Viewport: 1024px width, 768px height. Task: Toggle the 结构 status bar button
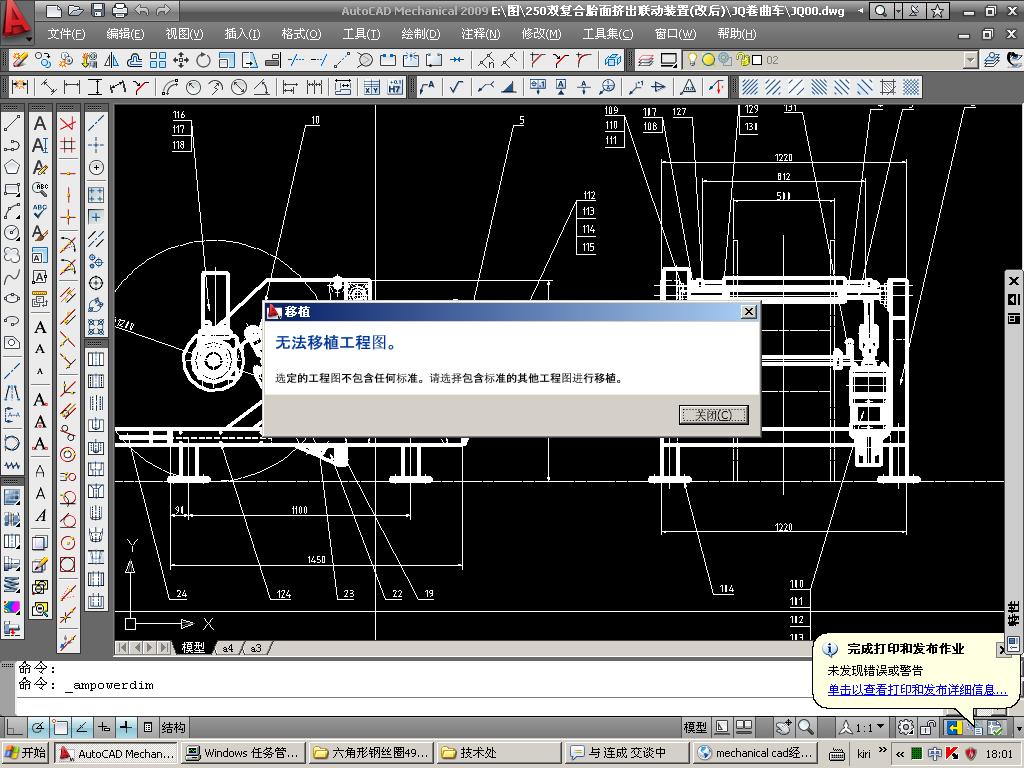point(173,727)
